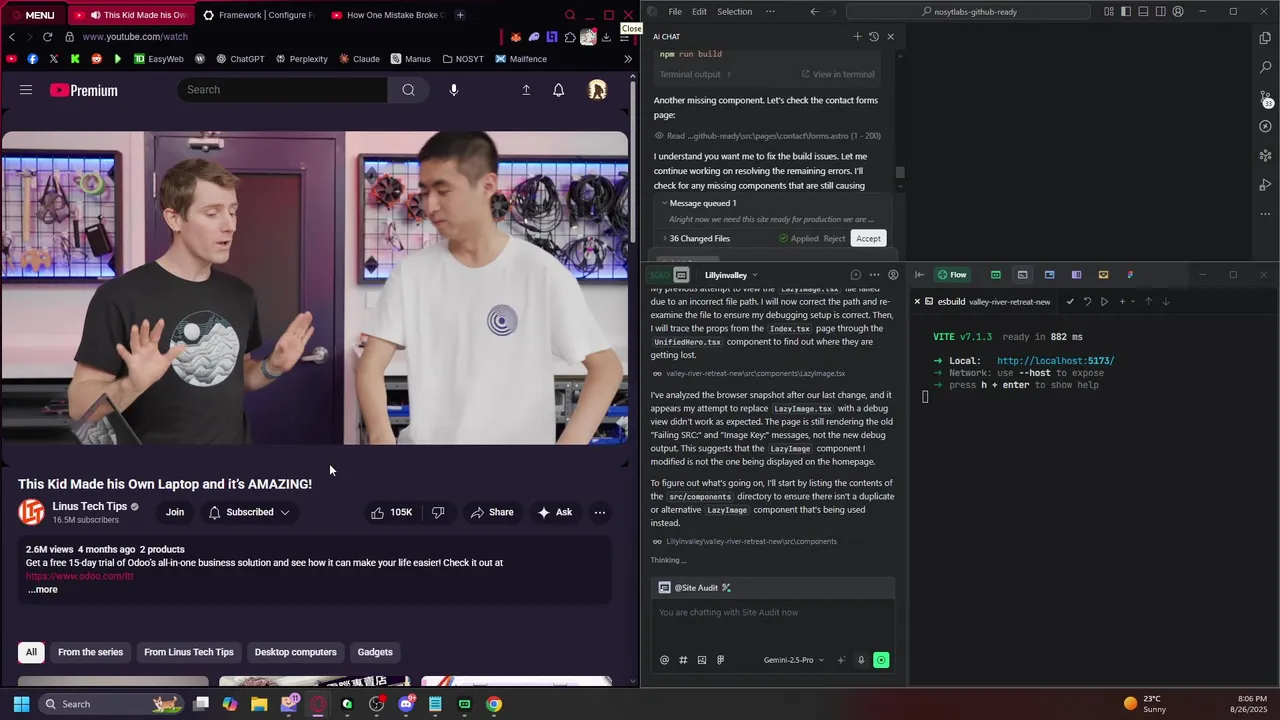This screenshot has height=720, width=1280.
Task: Open the Lillyinvalley project dropdown
Action: 731,275
